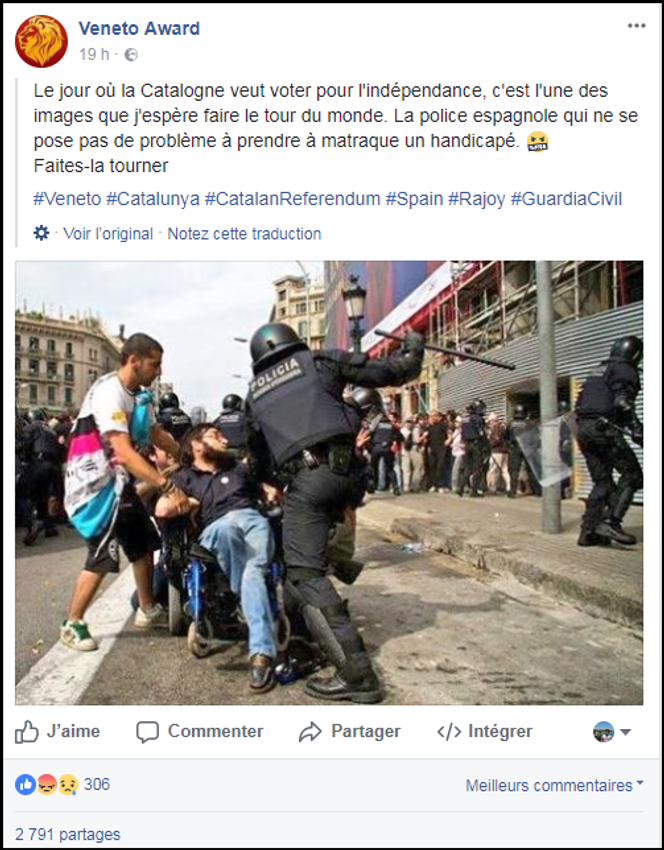The height and width of the screenshot is (850, 664).
Task: Click the Partager share arrow icon
Action: (310, 732)
